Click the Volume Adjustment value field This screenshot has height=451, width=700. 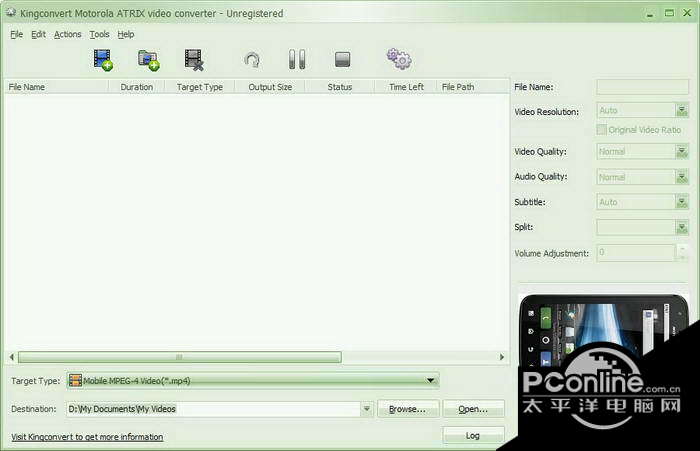tap(636, 253)
